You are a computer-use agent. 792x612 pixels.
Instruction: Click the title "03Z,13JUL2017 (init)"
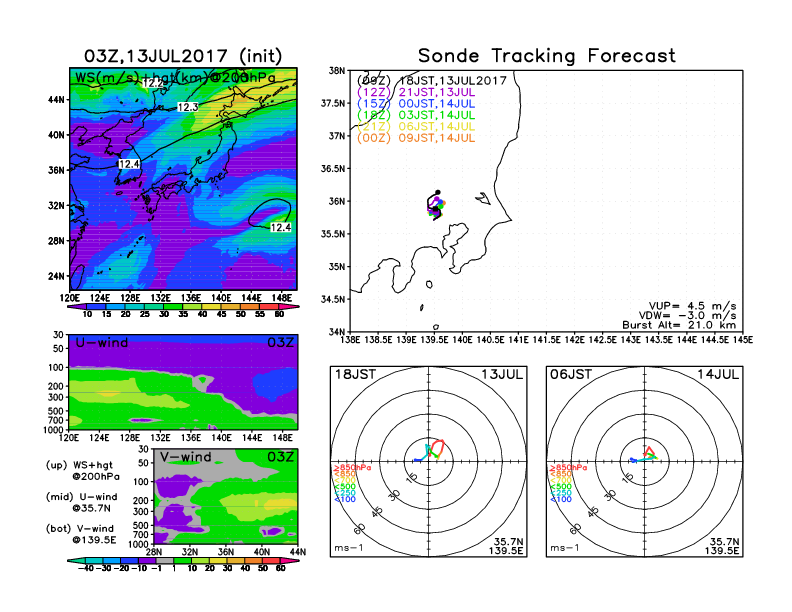(x=183, y=56)
